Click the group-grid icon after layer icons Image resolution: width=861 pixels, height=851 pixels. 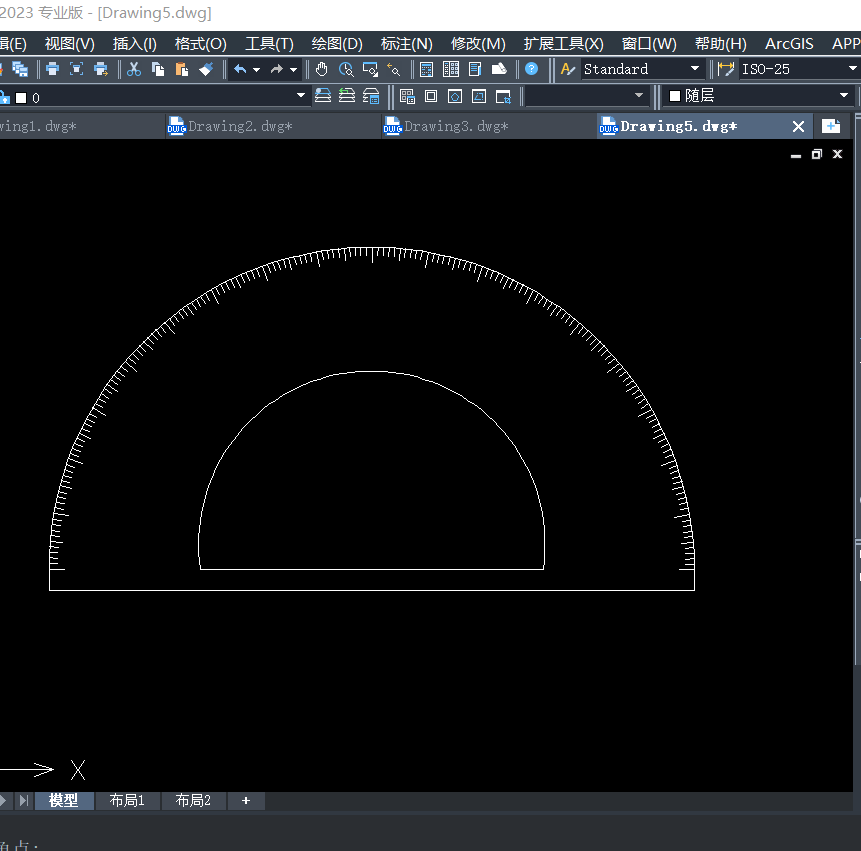(x=407, y=97)
